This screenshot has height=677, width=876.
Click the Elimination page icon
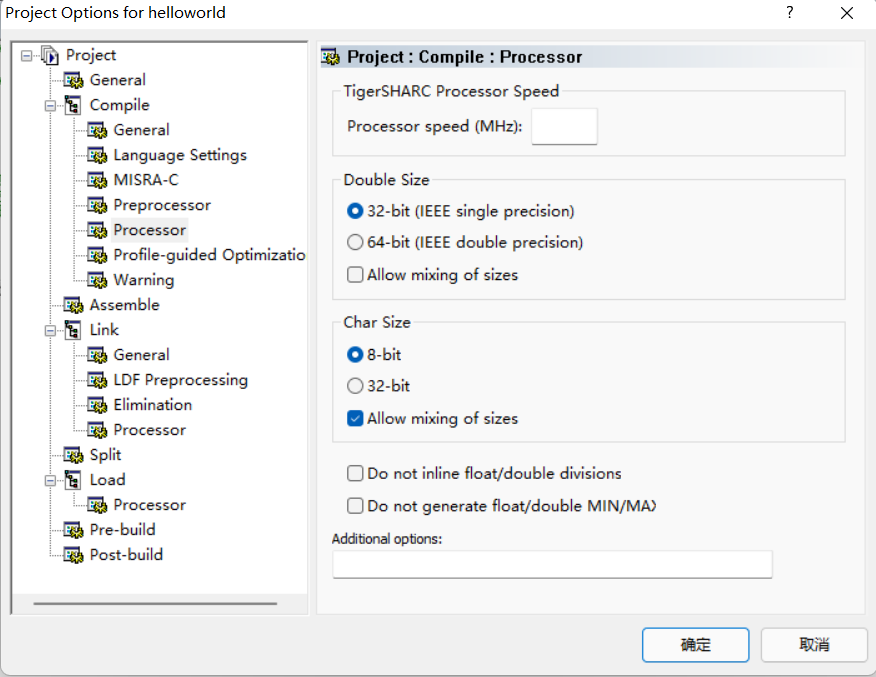pyautogui.click(x=97, y=405)
